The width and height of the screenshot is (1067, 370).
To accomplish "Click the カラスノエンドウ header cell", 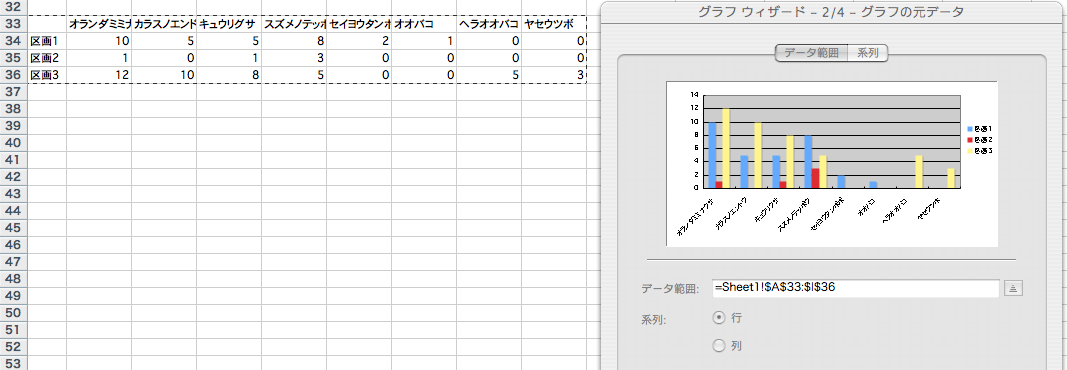I will point(164,24).
